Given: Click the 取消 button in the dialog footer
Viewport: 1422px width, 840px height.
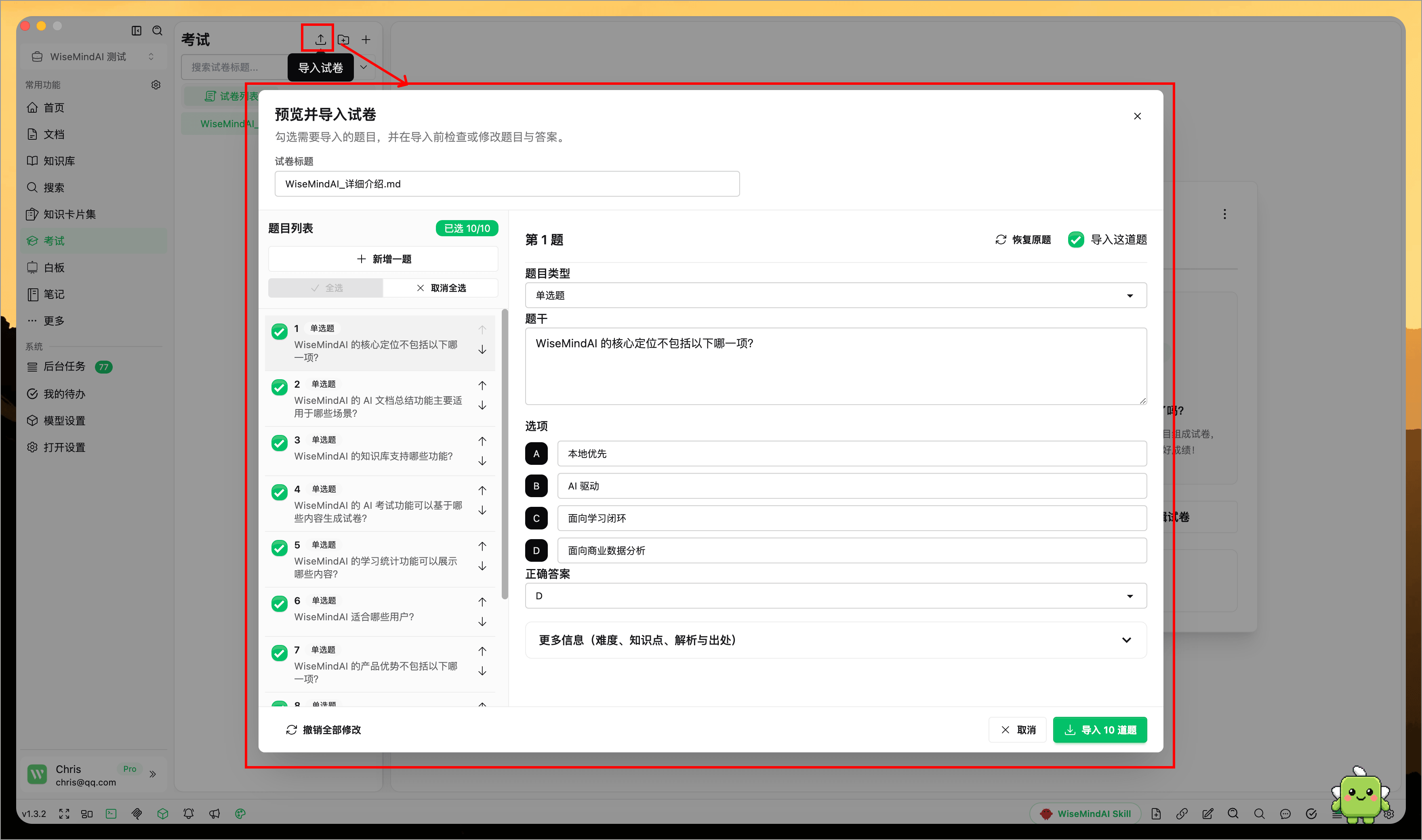Looking at the screenshot, I should (1018, 730).
